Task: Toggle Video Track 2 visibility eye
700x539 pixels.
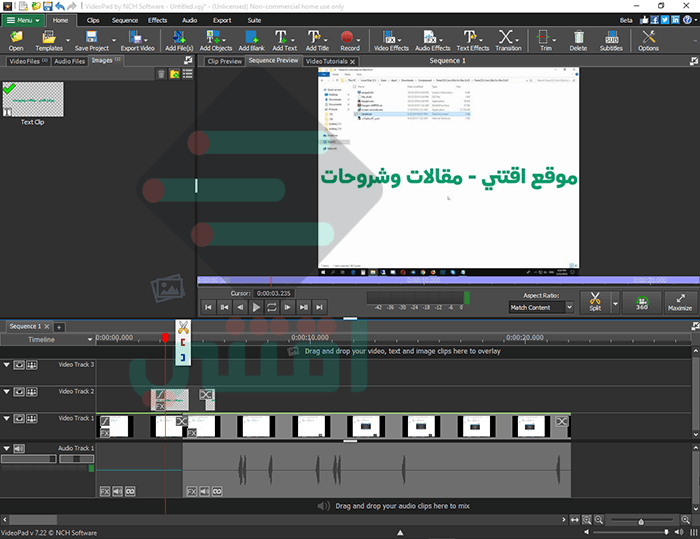Action: pyautogui.click(x=19, y=392)
